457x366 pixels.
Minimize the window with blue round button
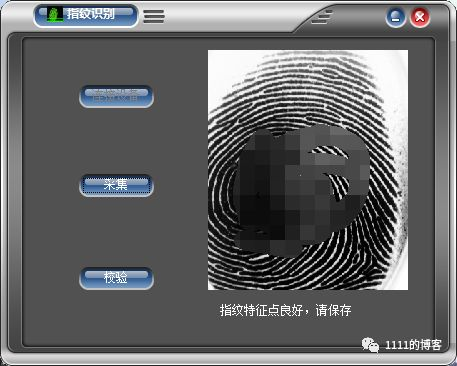pos(396,17)
